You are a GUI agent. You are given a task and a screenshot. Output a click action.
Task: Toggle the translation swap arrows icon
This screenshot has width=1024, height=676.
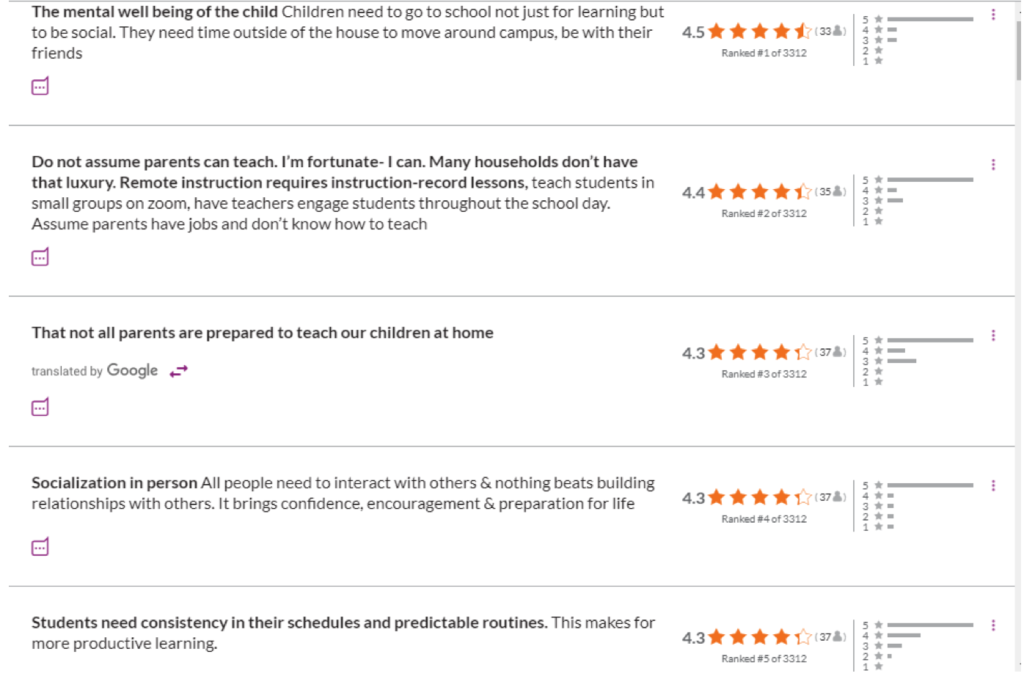(178, 371)
